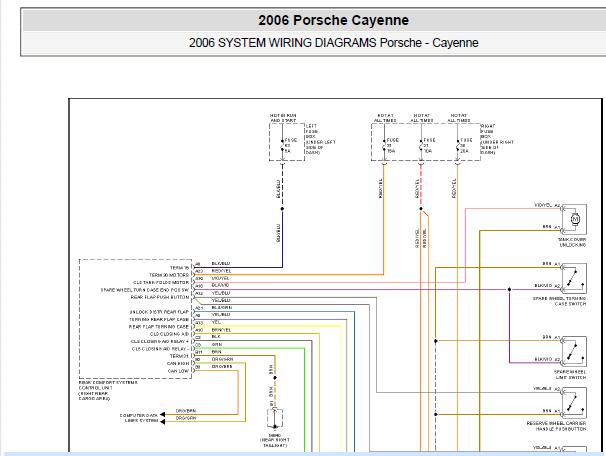Click the 10A fuse in right fuse box
The height and width of the screenshot is (456, 606).
[421, 145]
